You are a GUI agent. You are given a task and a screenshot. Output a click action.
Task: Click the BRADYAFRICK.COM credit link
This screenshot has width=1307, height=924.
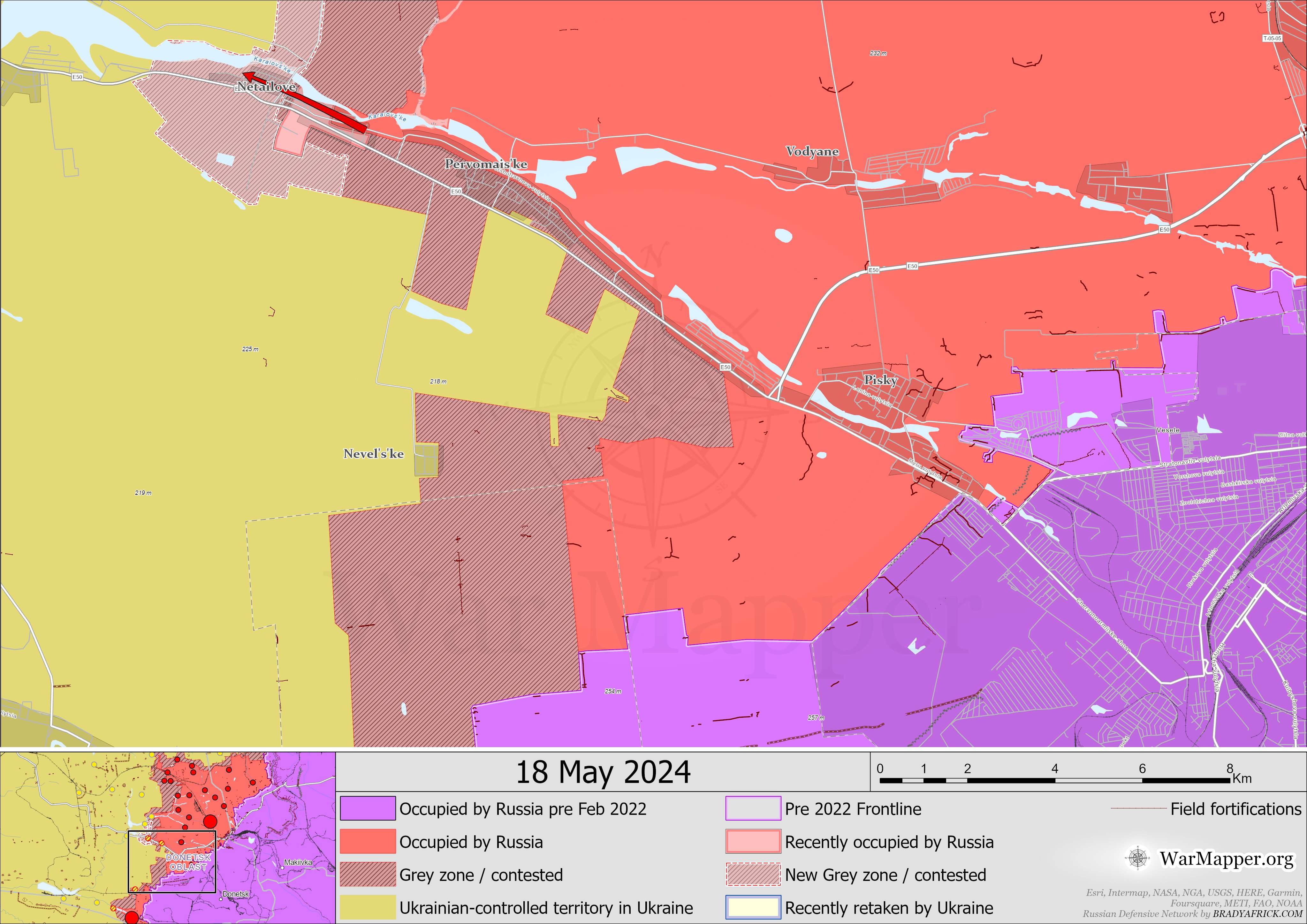(x=1257, y=914)
